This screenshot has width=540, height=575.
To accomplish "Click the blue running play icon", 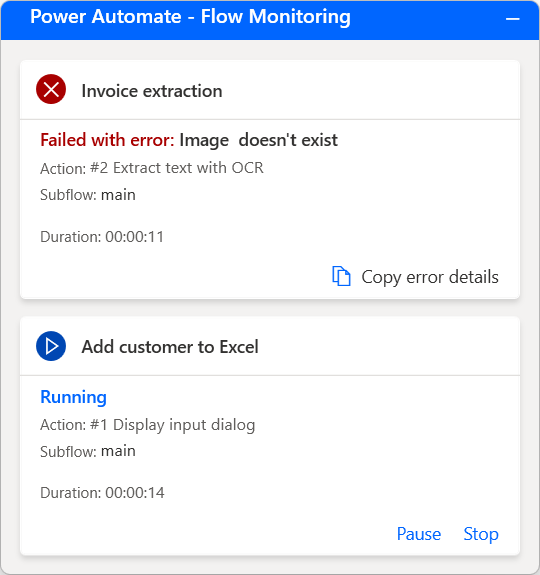I will click(51, 346).
